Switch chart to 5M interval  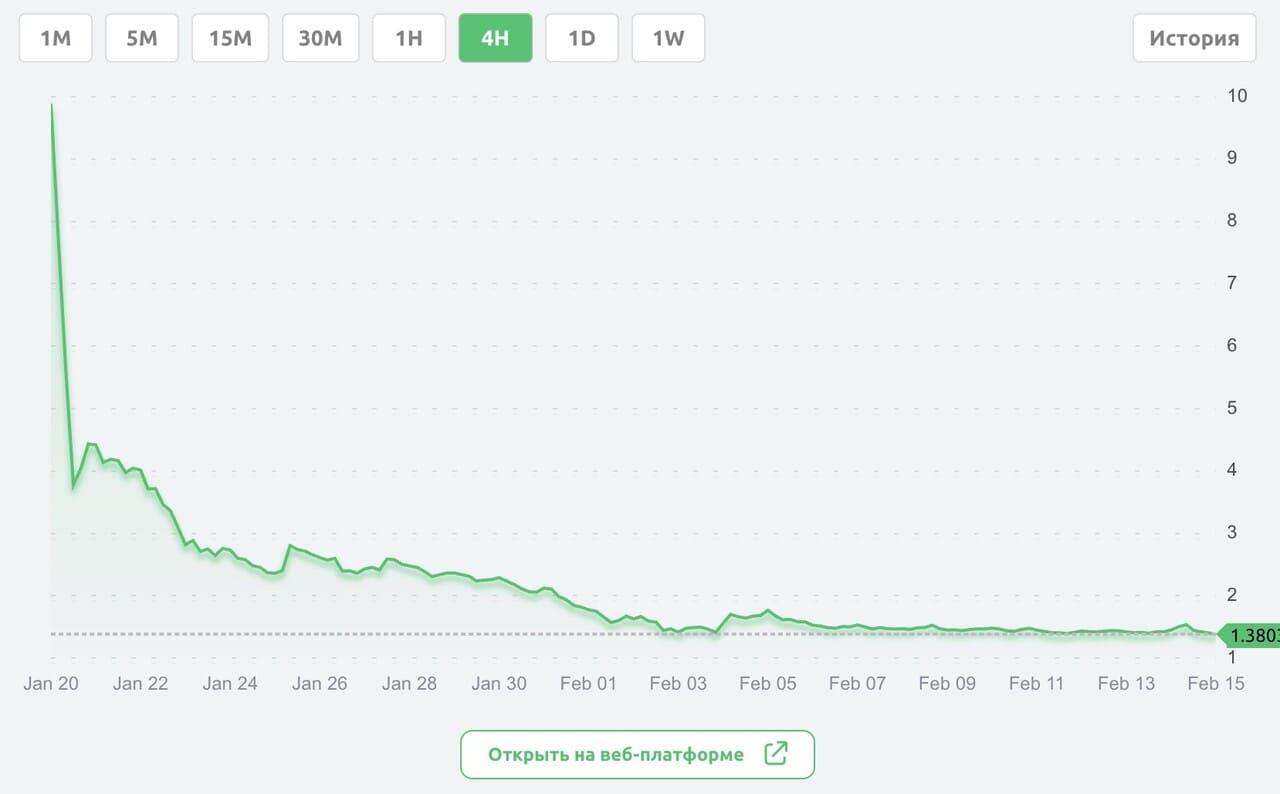click(141, 38)
